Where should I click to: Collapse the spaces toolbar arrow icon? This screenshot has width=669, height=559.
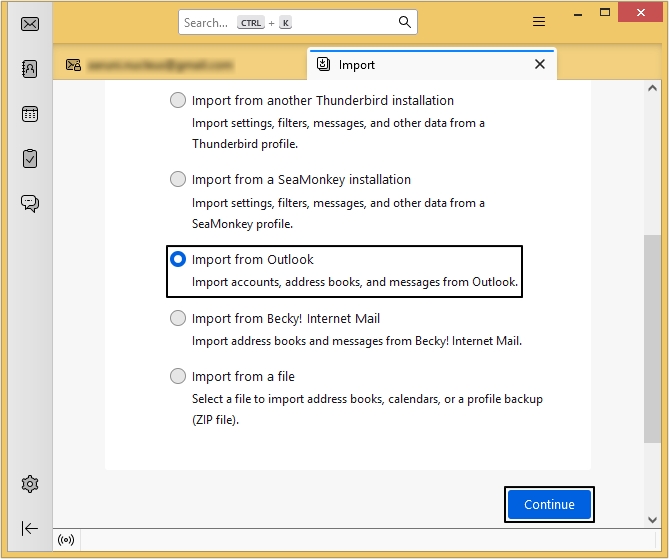[30, 528]
